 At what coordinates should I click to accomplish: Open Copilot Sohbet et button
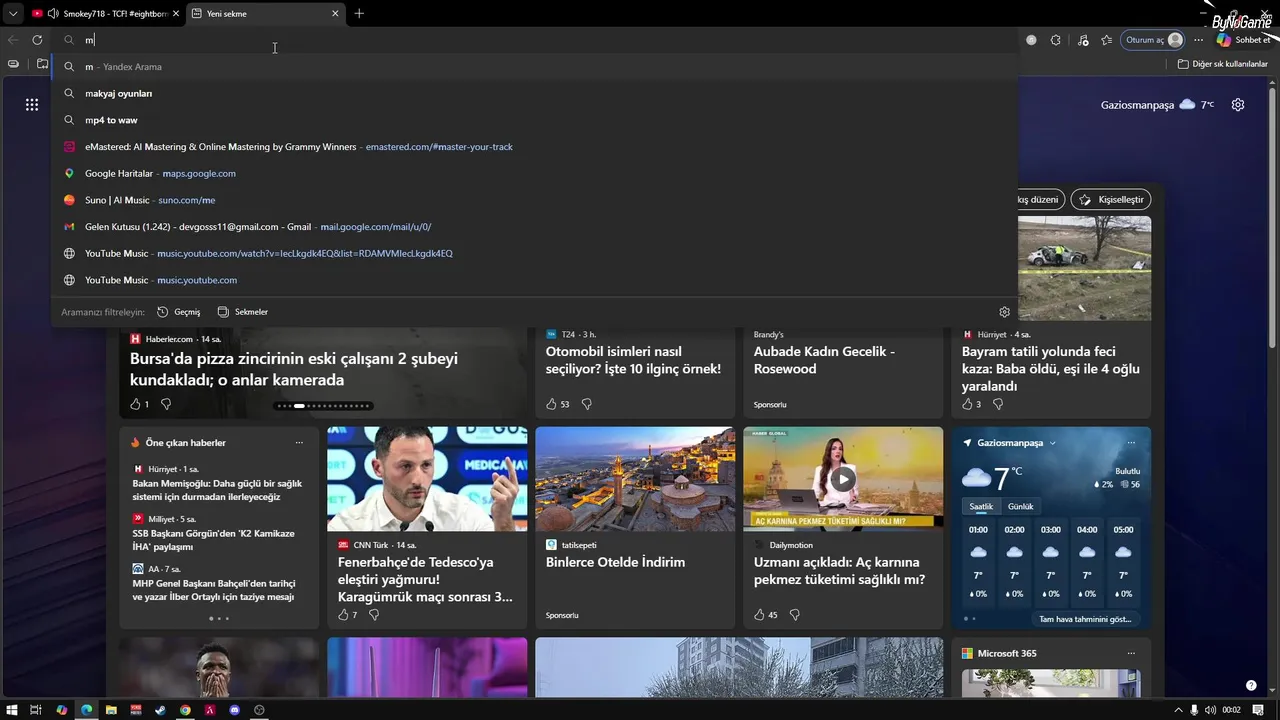tap(1244, 40)
